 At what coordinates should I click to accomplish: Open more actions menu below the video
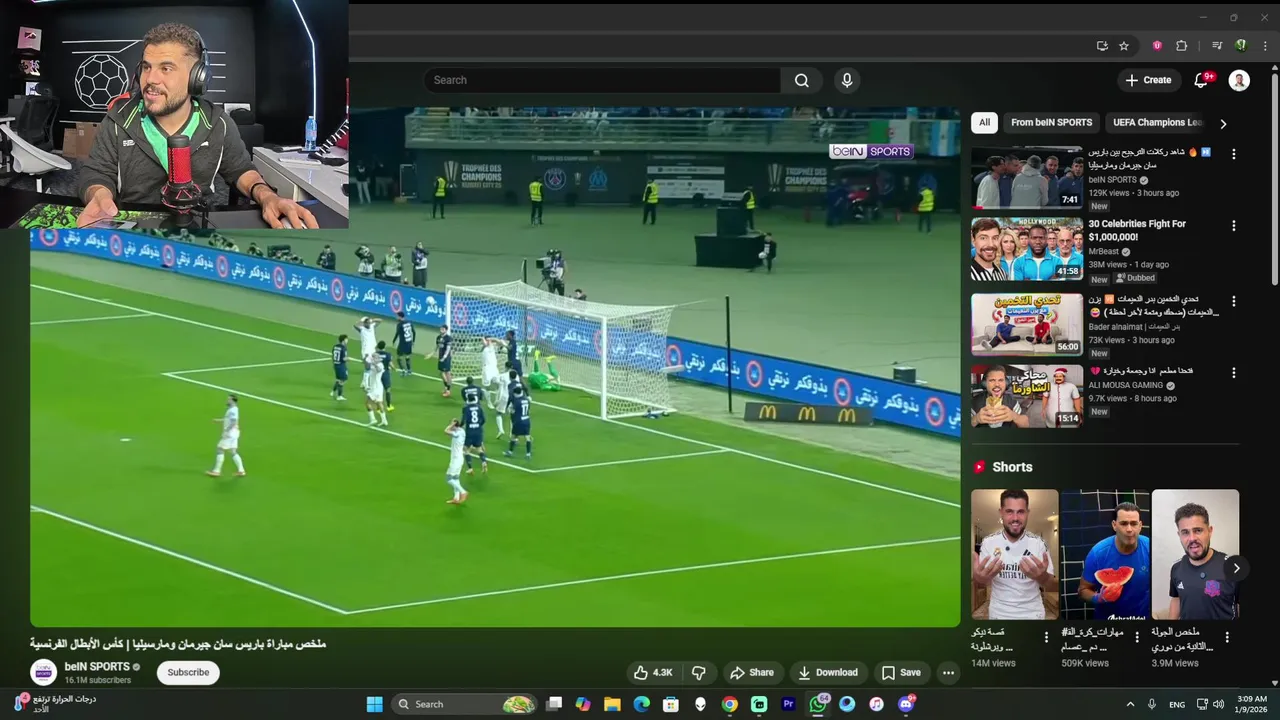tap(948, 672)
